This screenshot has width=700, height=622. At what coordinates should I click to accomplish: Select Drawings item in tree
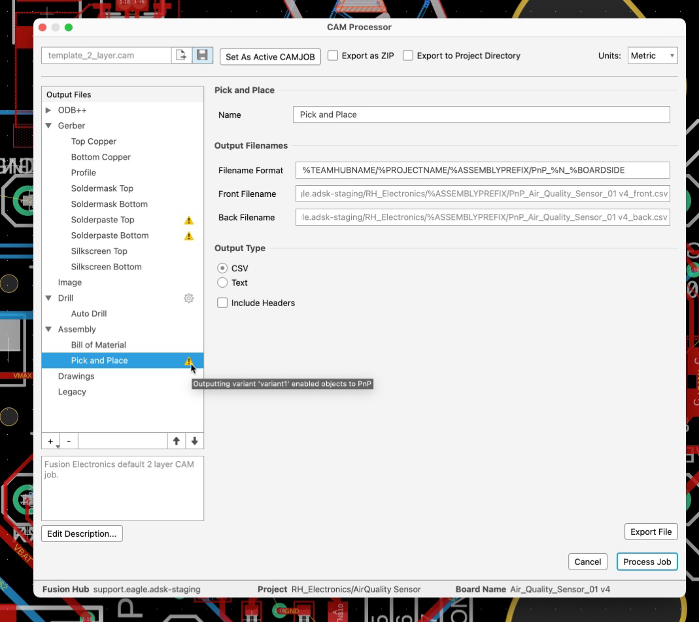tap(76, 376)
